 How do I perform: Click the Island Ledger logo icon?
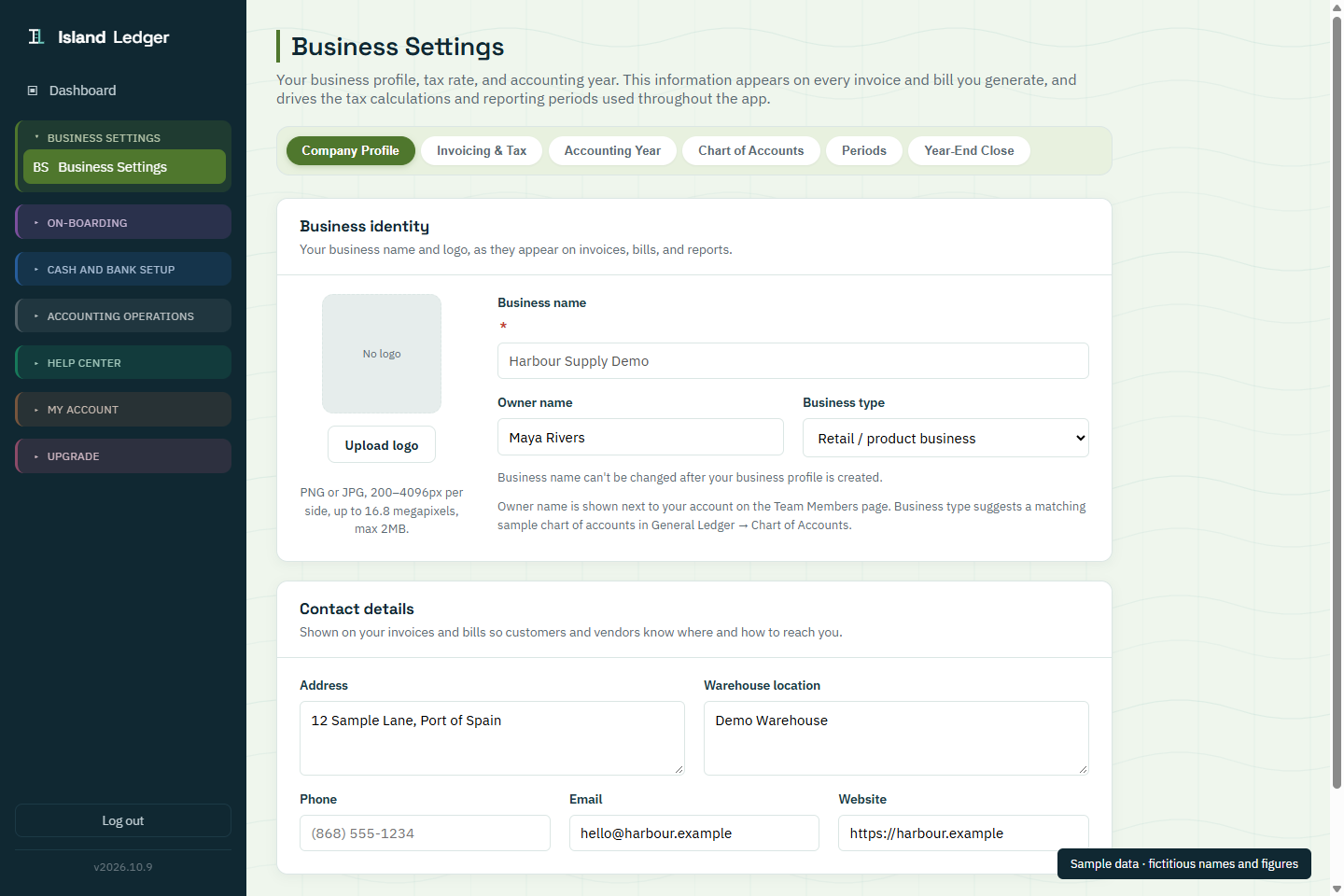click(36, 36)
